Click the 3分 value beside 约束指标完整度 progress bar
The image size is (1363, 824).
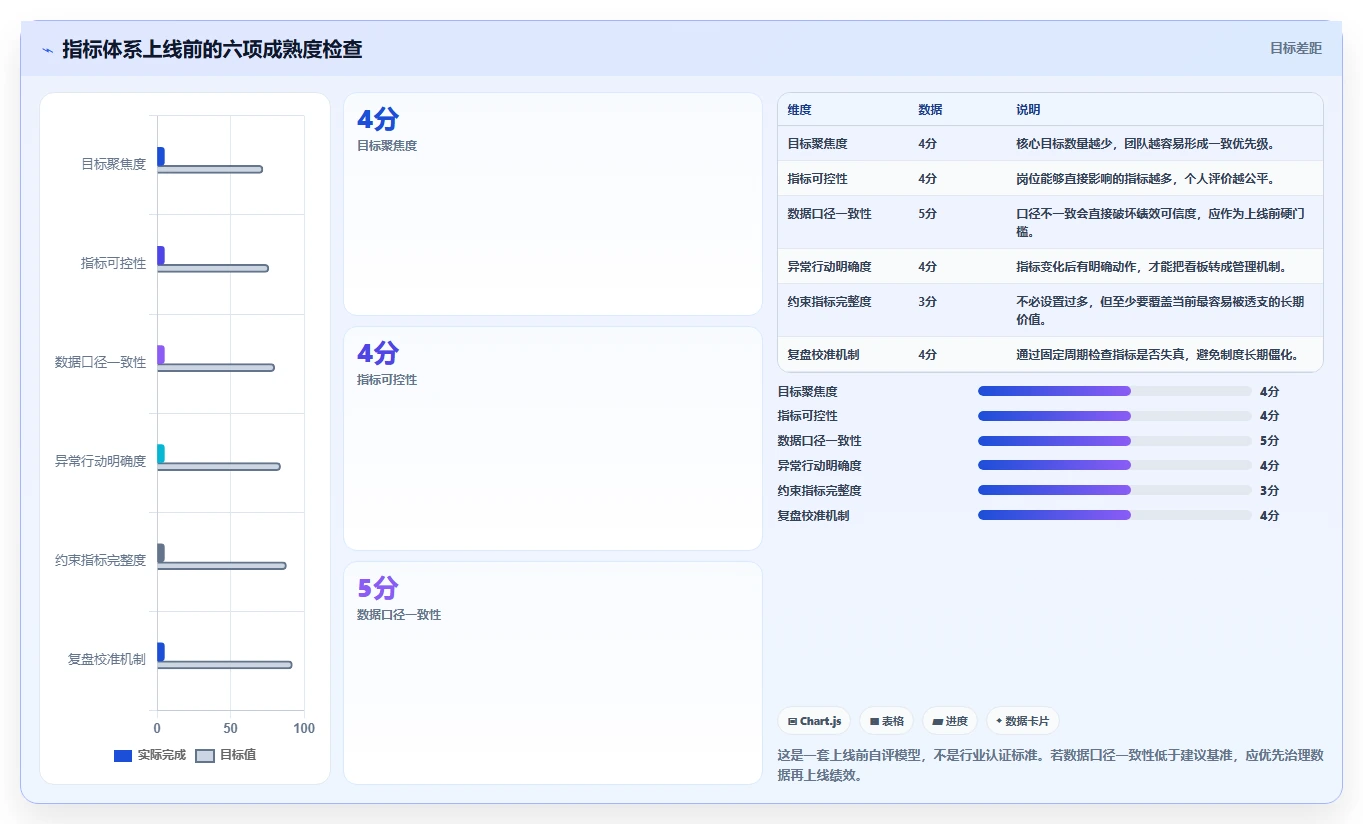click(x=1269, y=490)
